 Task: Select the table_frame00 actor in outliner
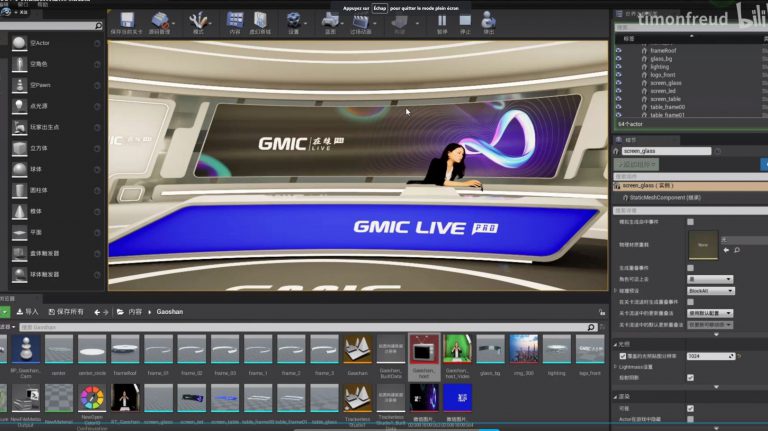point(668,107)
